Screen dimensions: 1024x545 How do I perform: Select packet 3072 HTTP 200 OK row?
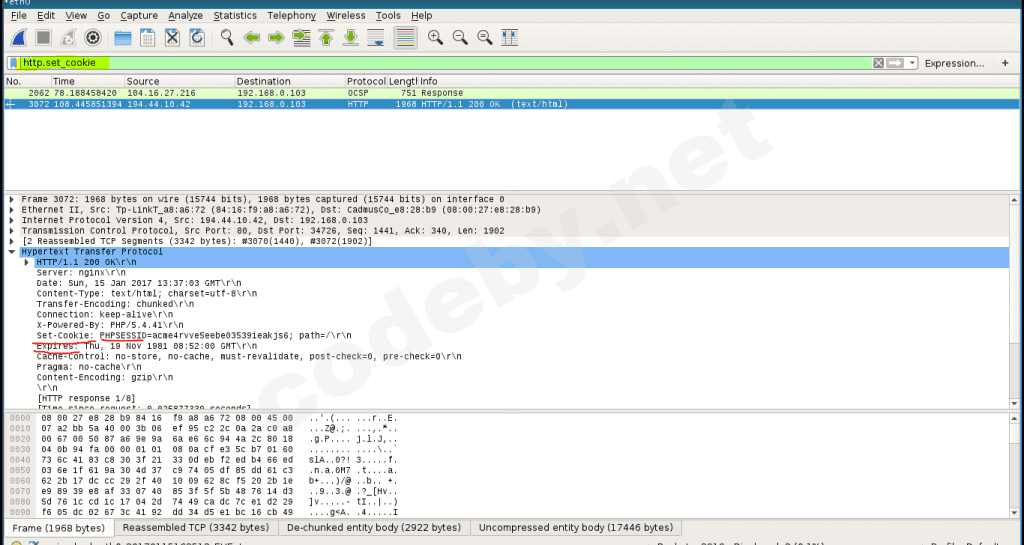tap(513, 104)
